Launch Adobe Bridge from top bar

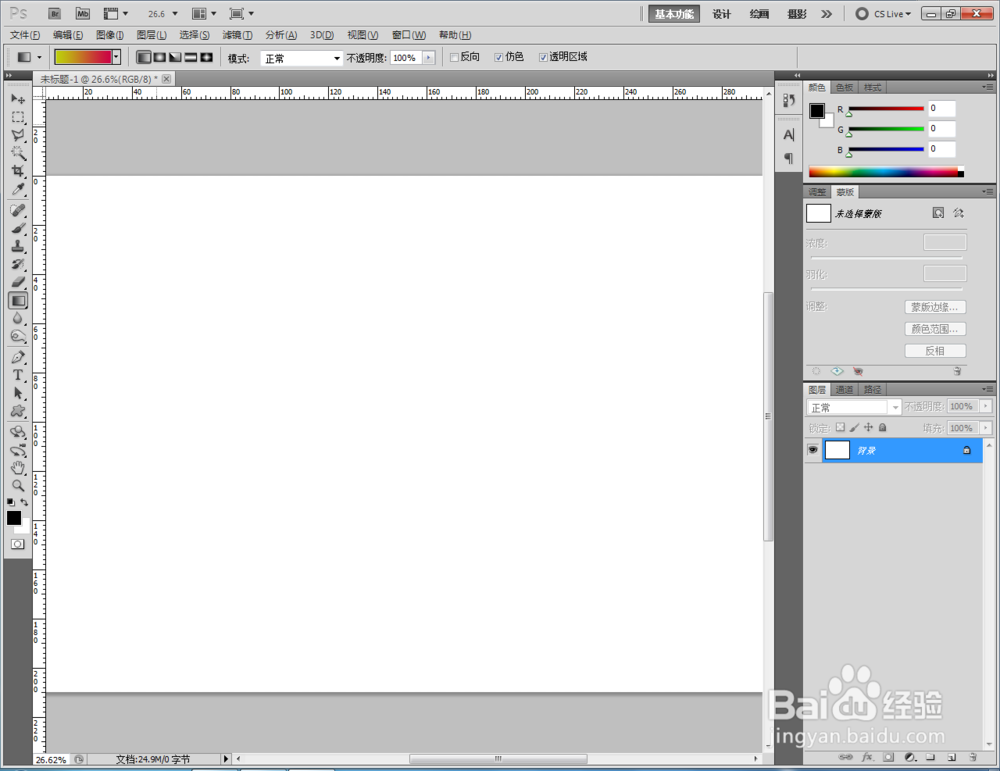coord(55,13)
